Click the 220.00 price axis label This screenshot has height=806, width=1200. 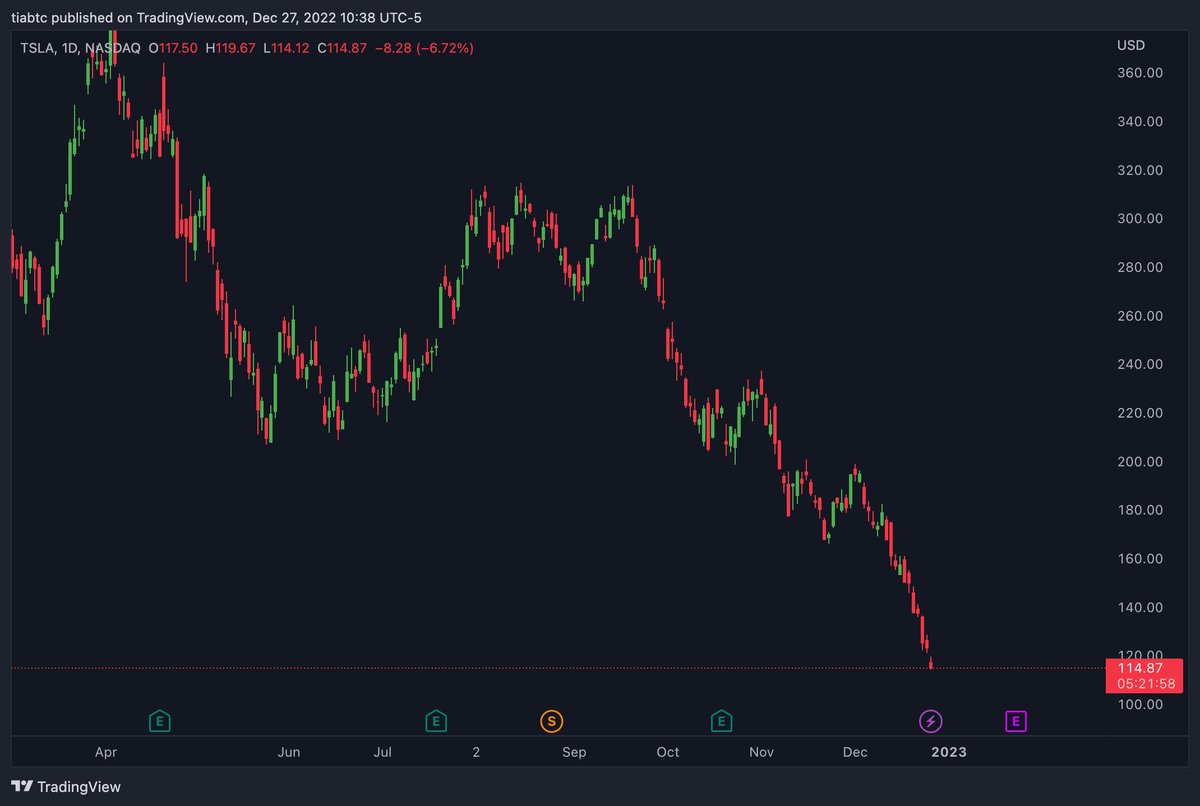tap(1141, 413)
